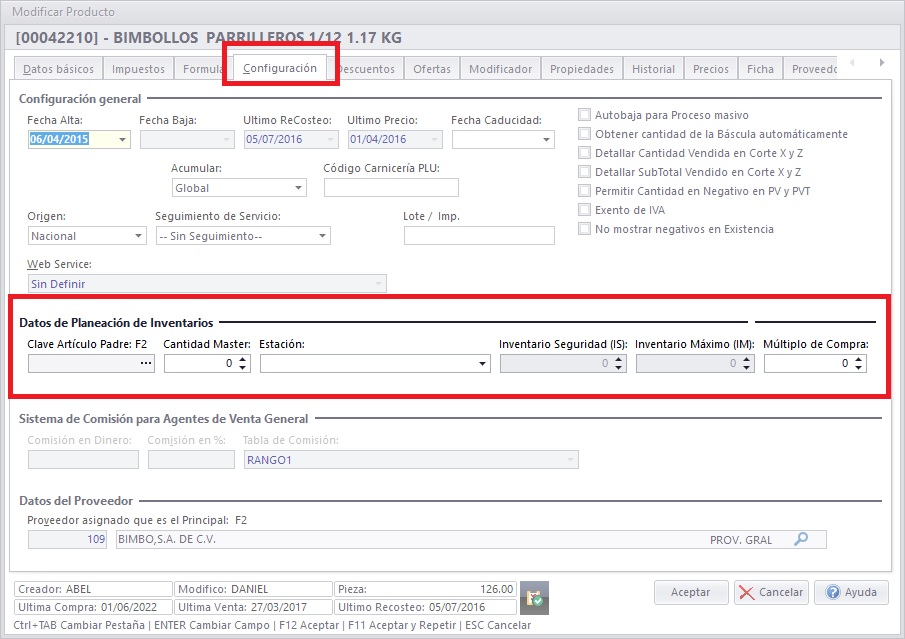The image size is (905, 639).
Task: Enable Autobaja para Proceso masivo
Action: coord(584,115)
